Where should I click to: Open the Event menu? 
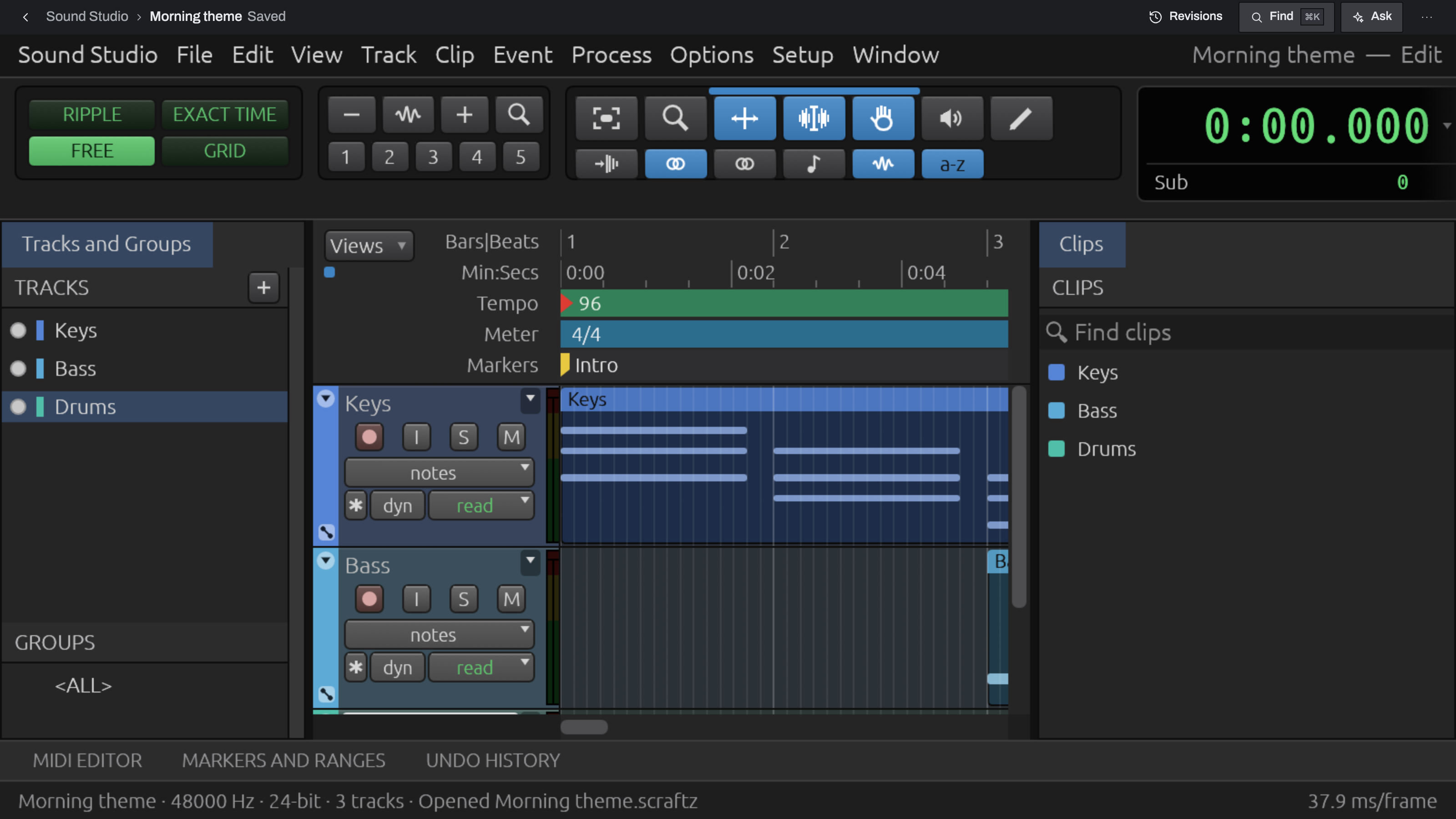tap(522, 55)
